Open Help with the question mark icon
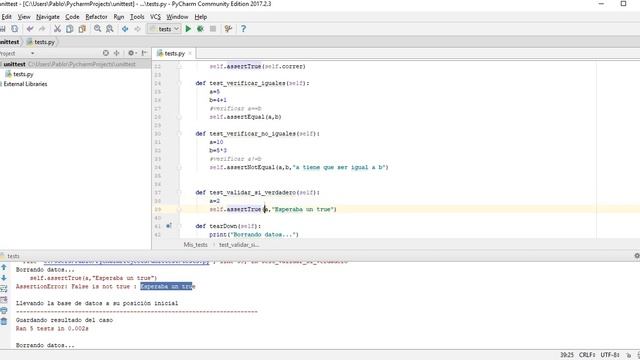The image size is (640, 360). point(243,29)
